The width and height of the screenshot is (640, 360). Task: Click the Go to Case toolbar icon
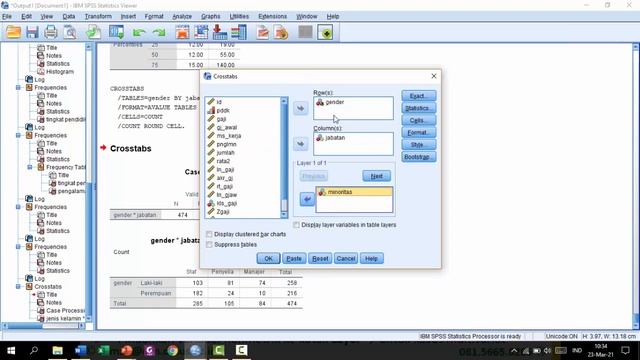[201, 32]
